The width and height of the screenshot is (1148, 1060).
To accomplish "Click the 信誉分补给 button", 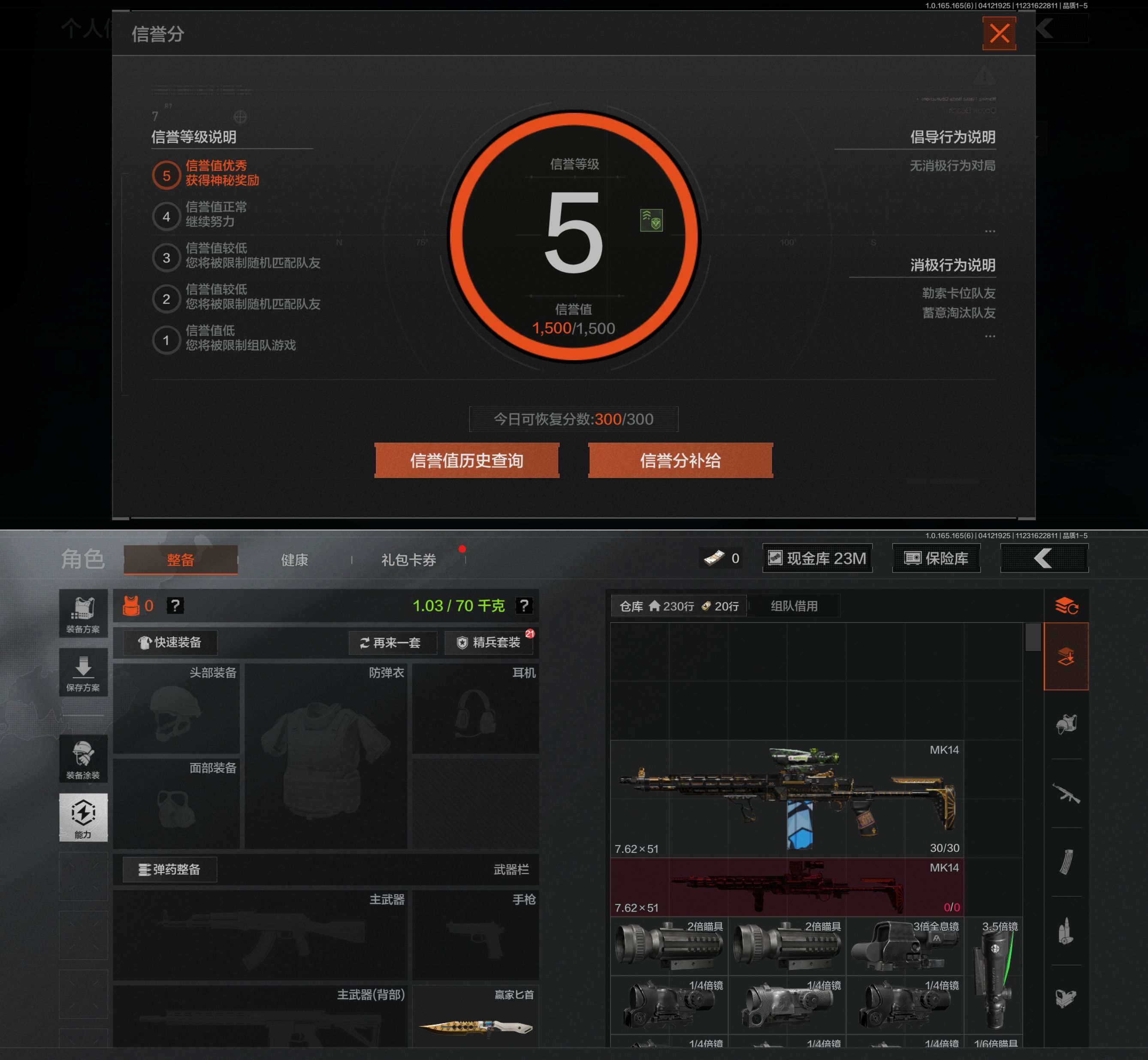I will point(680,461).
